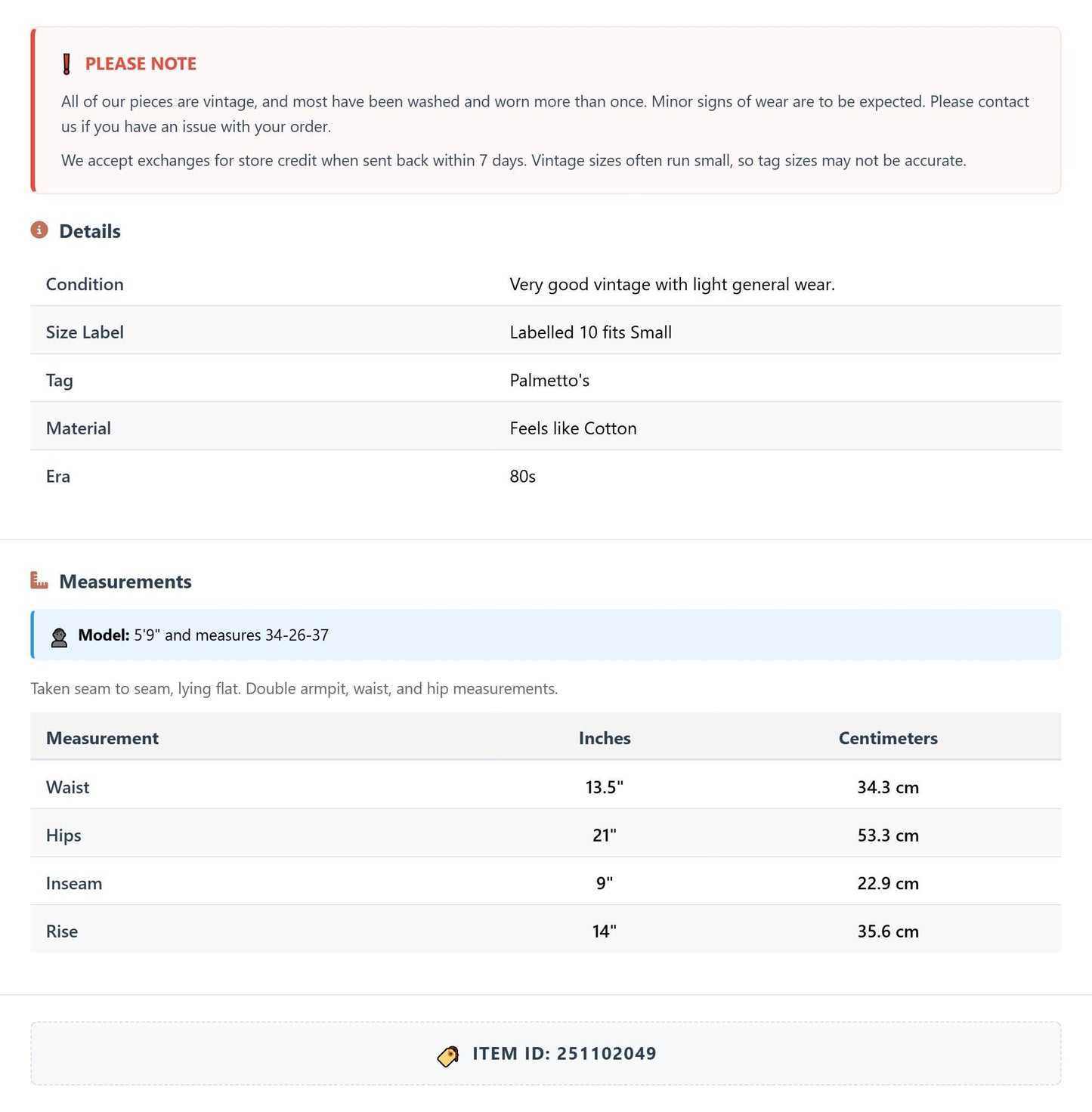Select the Feels like Cotton material value
Viewport: 1092px width, 1112px height.
(x=573, y=428)
